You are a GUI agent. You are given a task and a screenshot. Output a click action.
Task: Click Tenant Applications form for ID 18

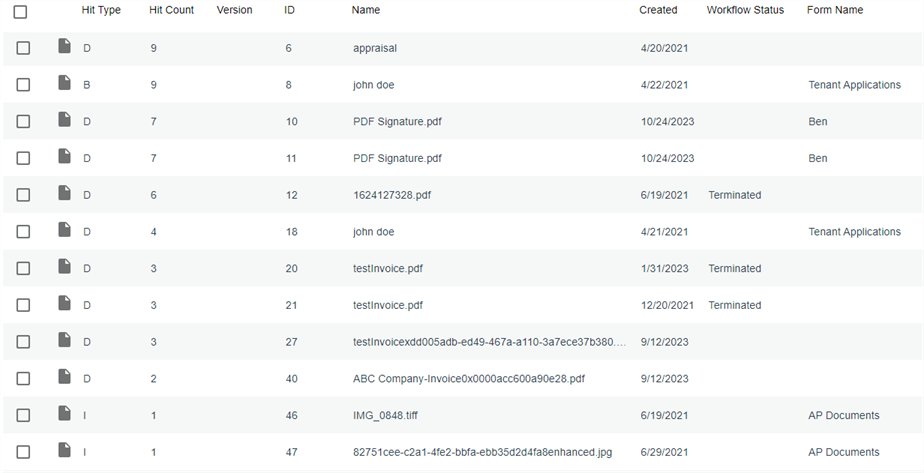(x=854, y=231)
